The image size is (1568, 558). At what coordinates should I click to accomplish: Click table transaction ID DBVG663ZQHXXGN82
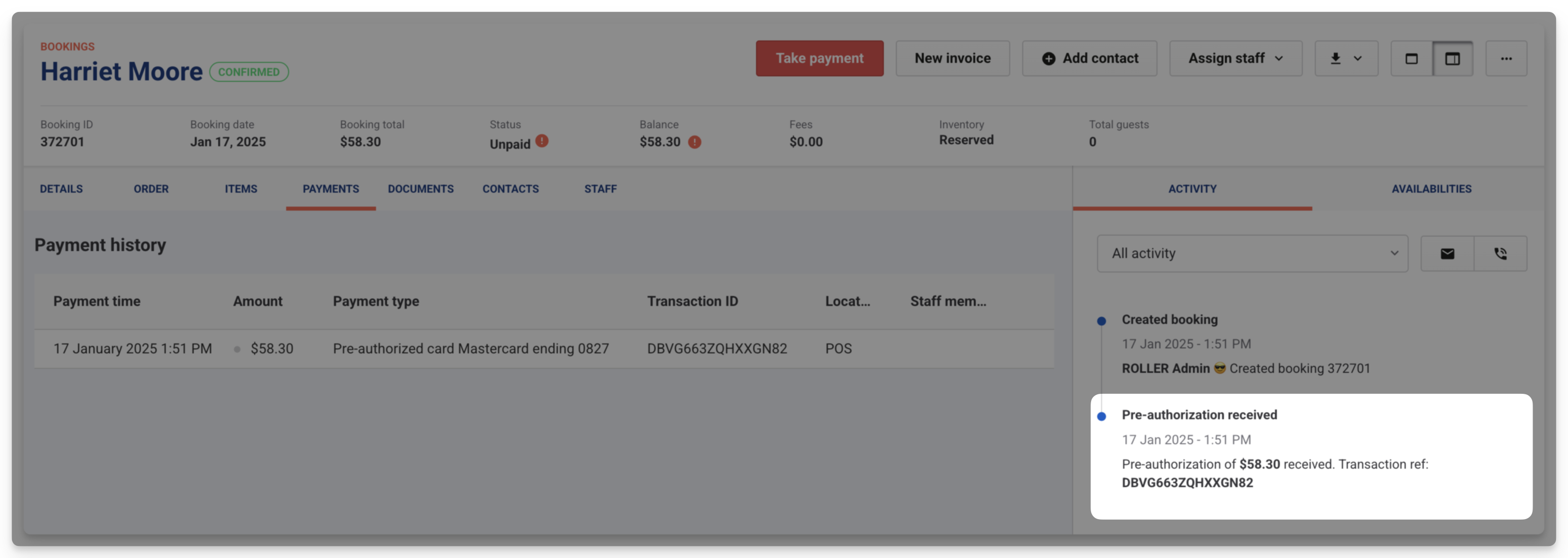[717, 349]
